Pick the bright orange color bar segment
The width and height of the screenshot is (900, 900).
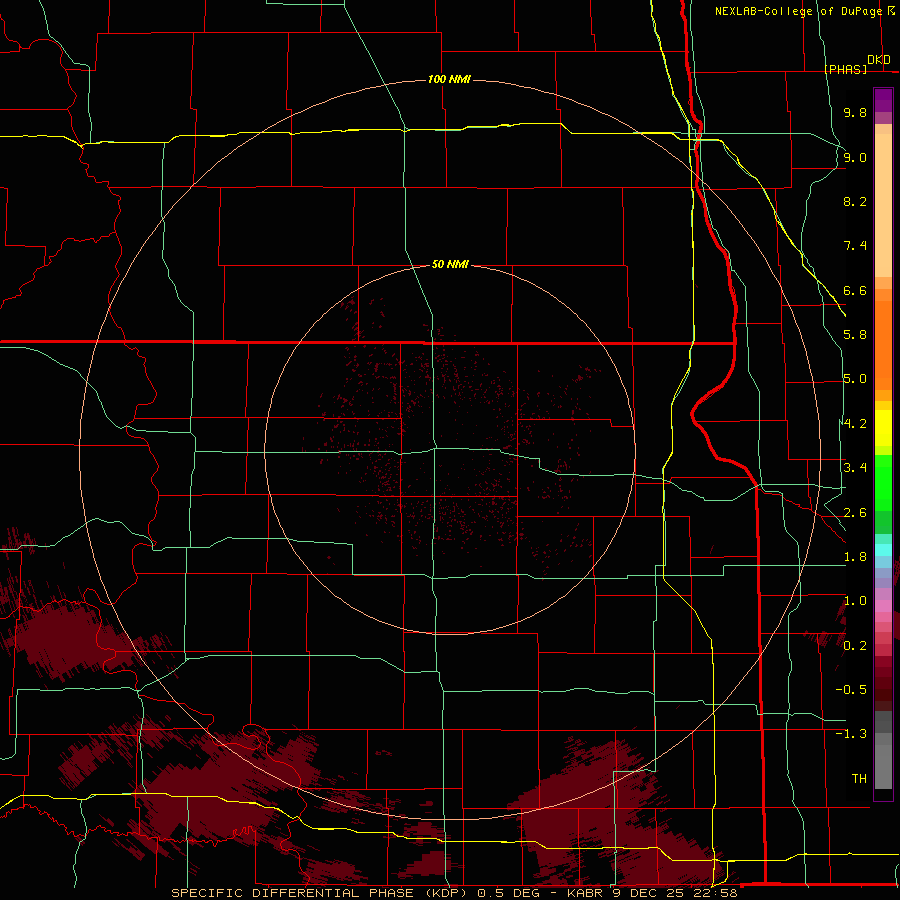pos(883,346)
